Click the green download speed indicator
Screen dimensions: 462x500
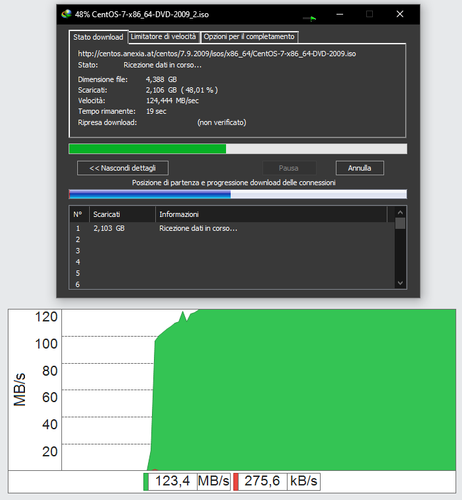(x=146, y=481)
